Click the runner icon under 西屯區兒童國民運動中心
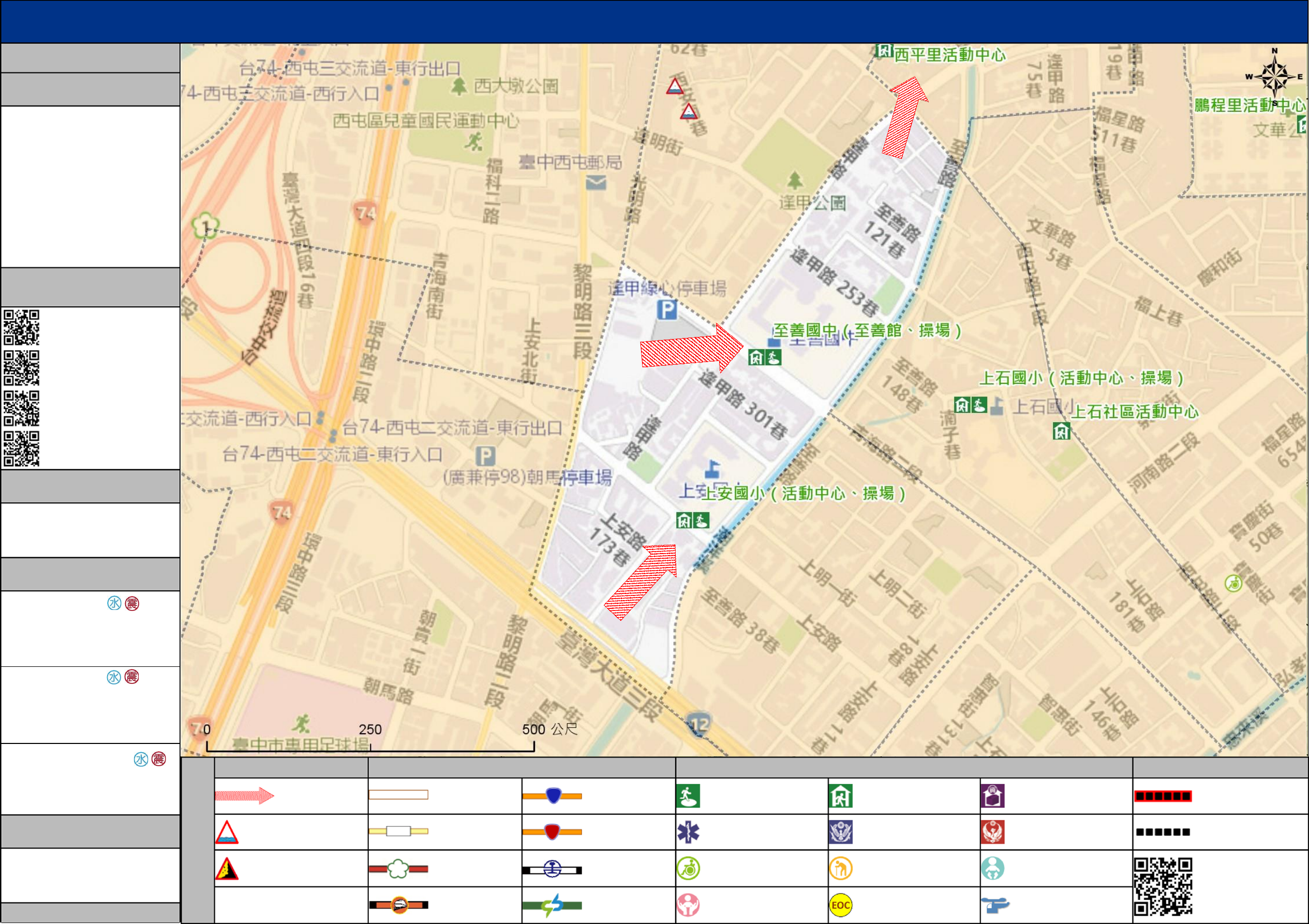Image resolution: width=1309 pixels, height=924 pixels. [x=474, y=141]
